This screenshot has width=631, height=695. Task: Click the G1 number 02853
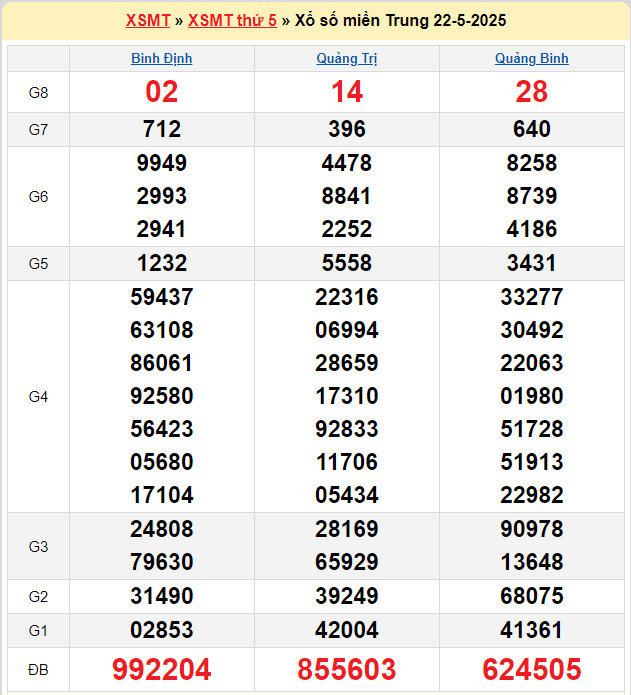pos(162,630)
